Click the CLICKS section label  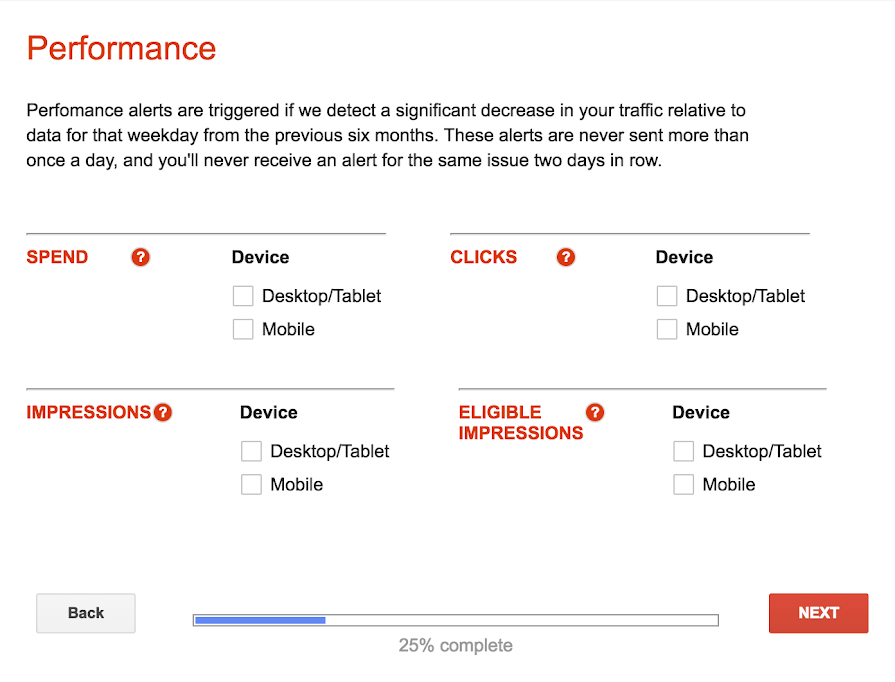point(484,257)
